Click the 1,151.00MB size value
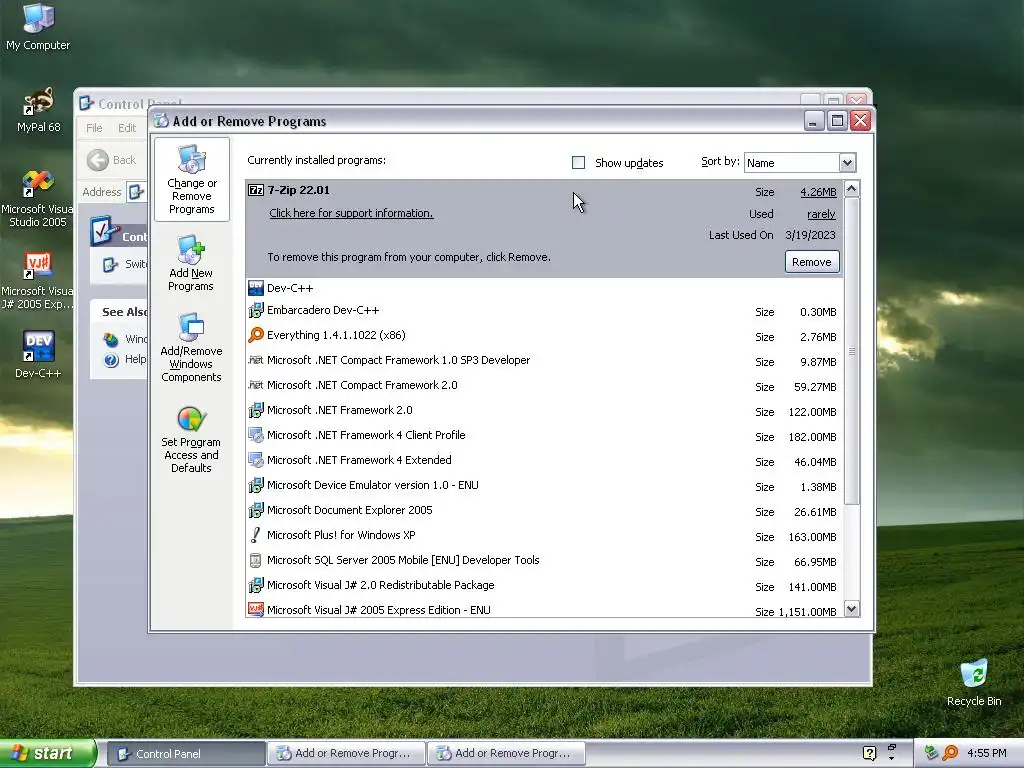Image resolution: width=1024 pixels, height=768 pixels. point(807,612)
